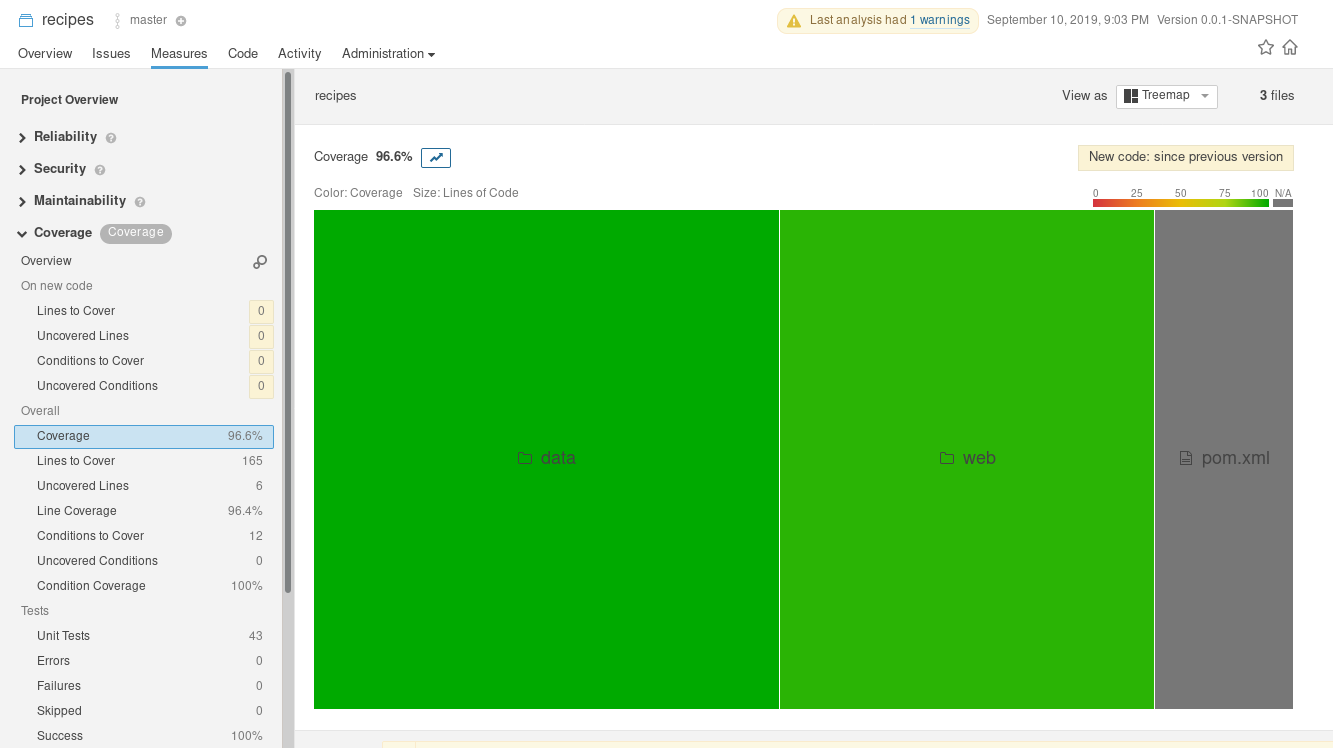Screen dimensions: 1333x748
Task: Select overall Lines to Cover 165
Action: pos(144,461)
